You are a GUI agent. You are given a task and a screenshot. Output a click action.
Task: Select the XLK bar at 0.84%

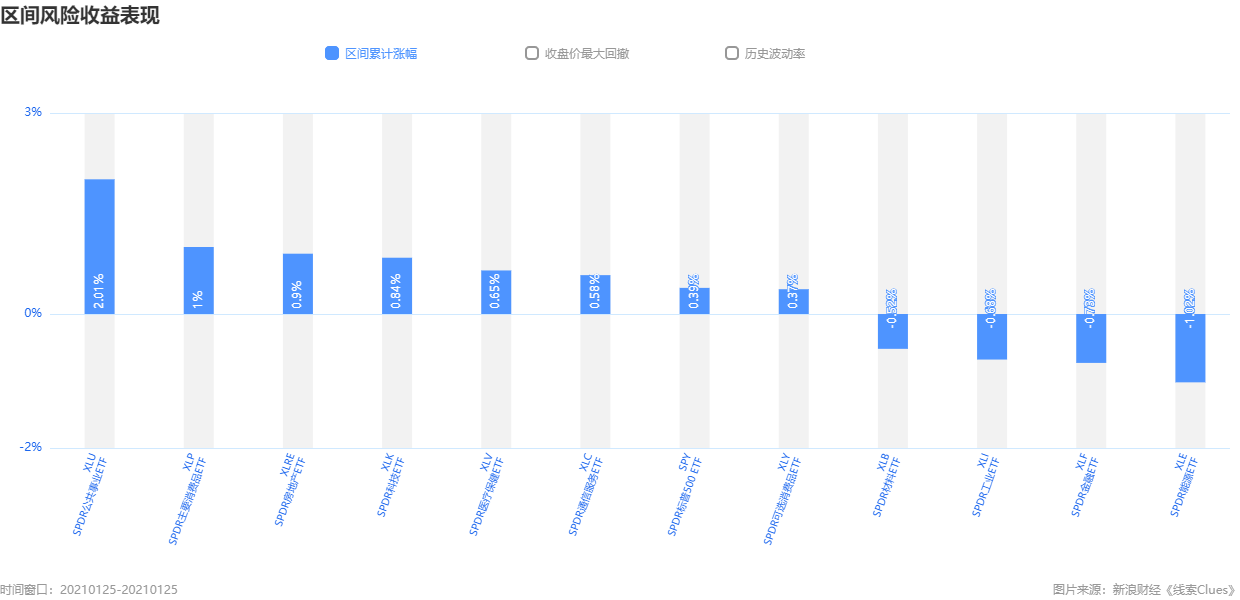click(x=397, y=286)
